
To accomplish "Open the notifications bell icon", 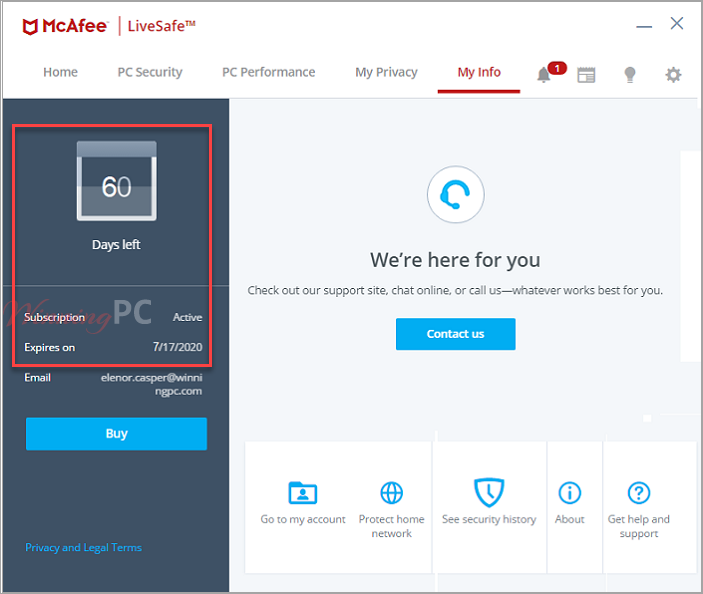I will (x=543, y=74).
